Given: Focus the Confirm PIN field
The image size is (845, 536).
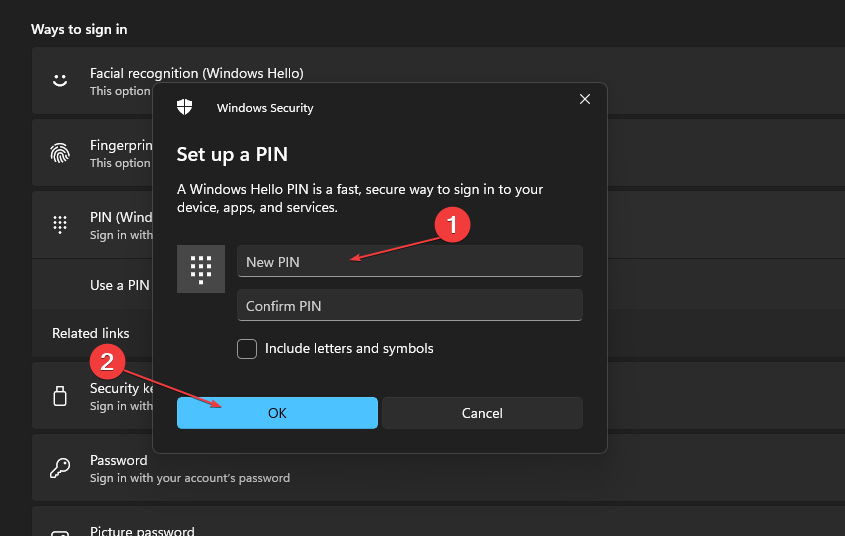Looking at the screenshot, I should pyautogui.click(x=409, y=306).
